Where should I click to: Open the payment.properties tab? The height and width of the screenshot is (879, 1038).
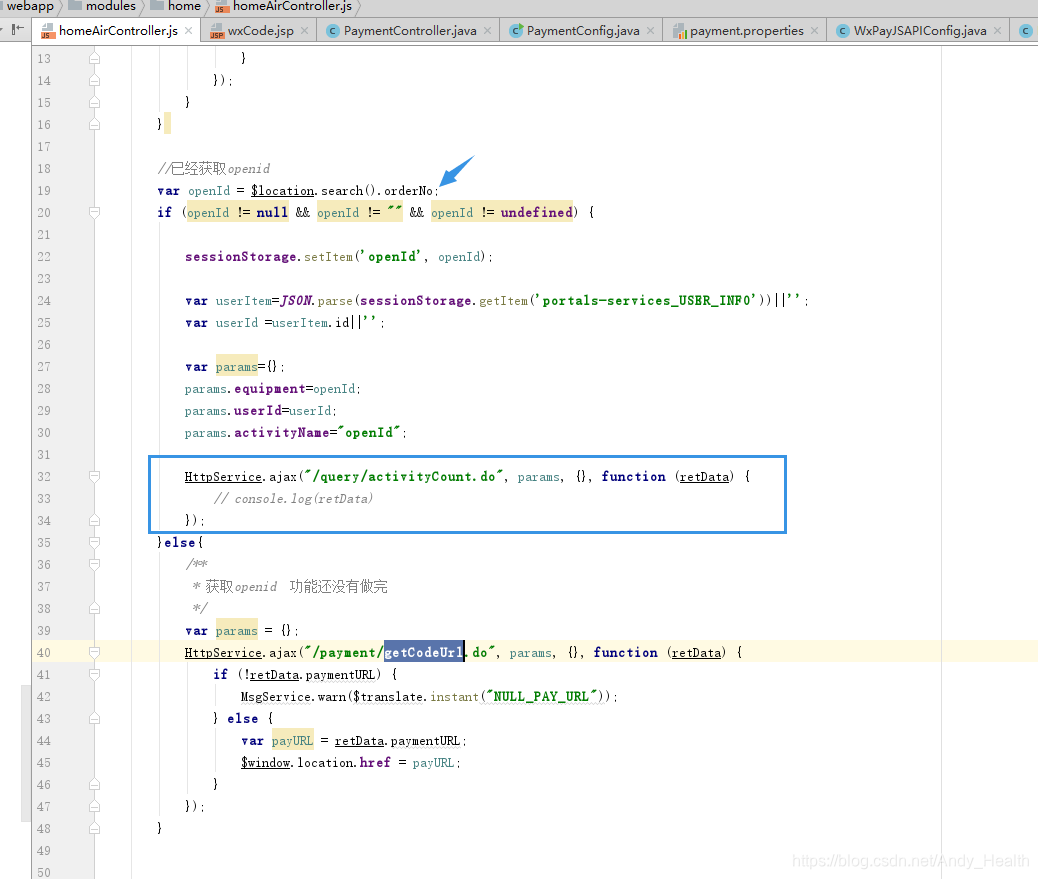(x=746, y=30)
